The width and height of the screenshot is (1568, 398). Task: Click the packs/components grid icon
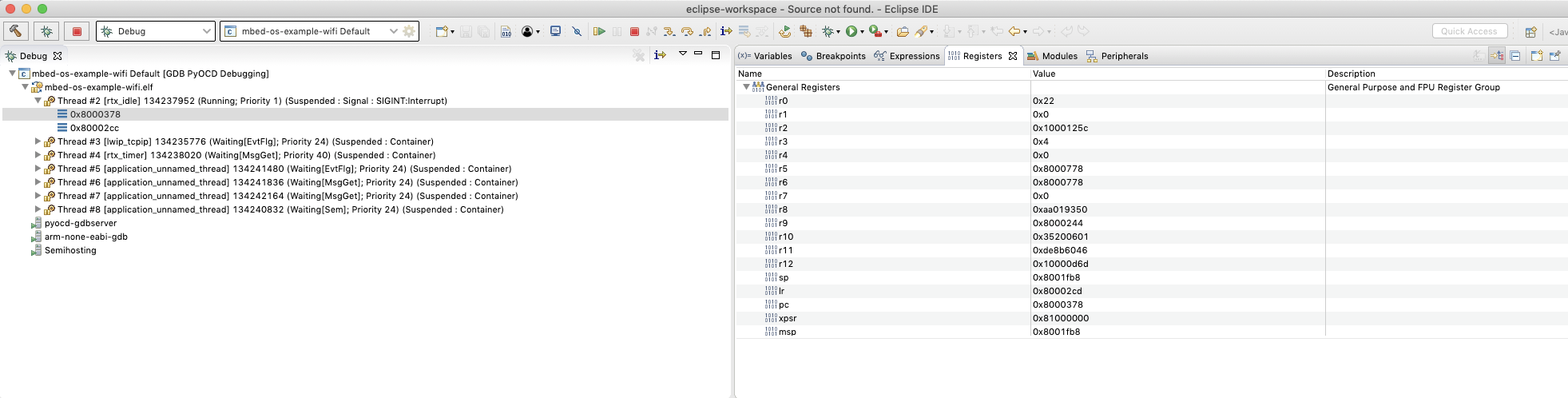click(806, 31)
